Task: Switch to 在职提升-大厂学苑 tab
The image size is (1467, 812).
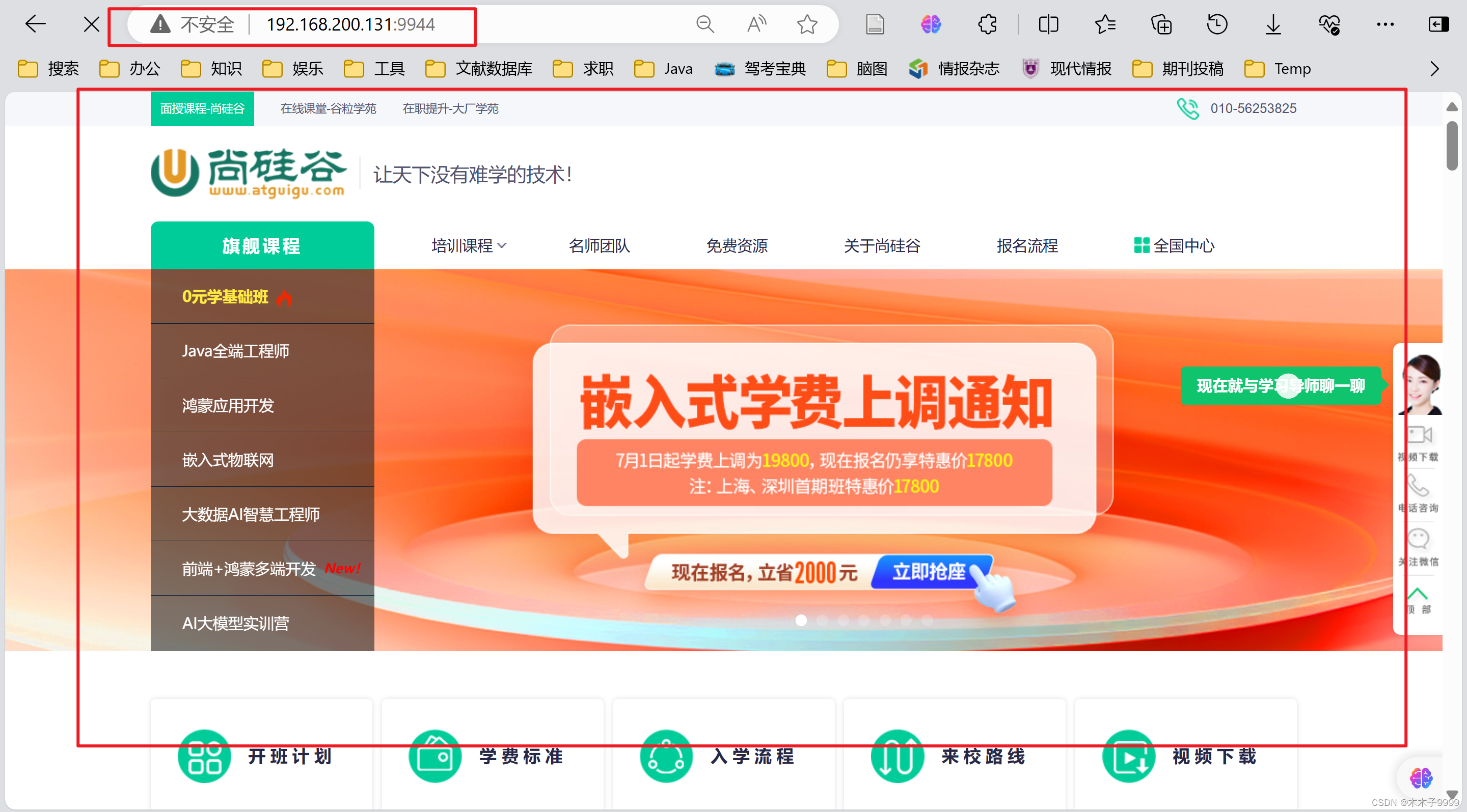Action: tap(450, 108)
